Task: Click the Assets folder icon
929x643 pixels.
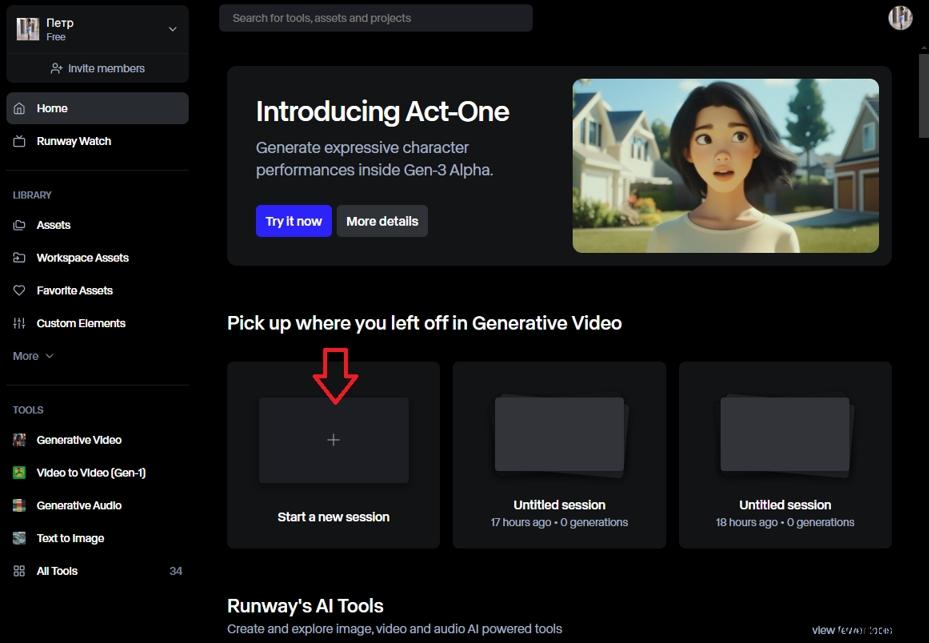Action: [x=19, y=225]
